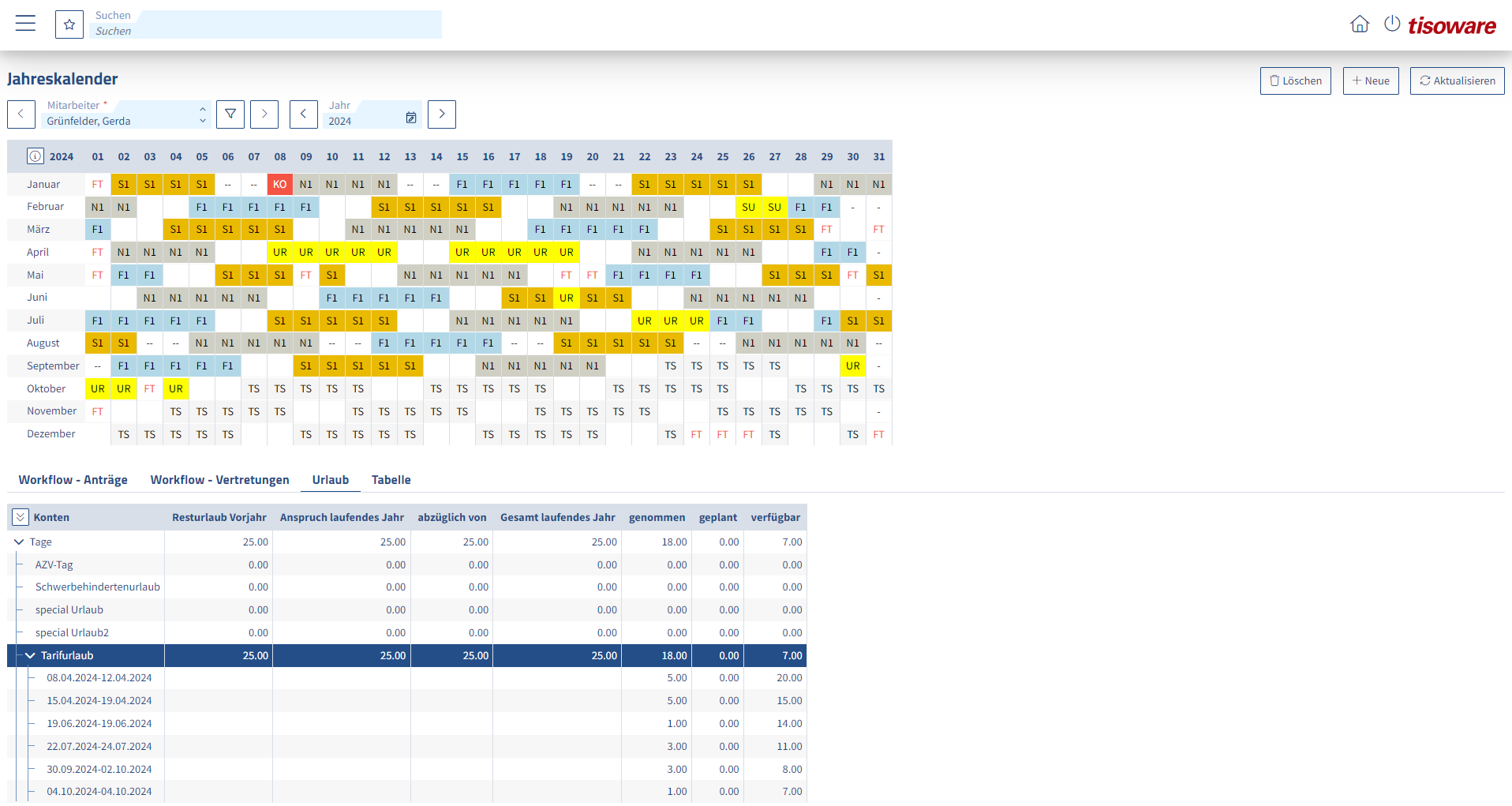The height and width of the screenshot is (806, 1512).
Task: Open the year calendar picker icon
Action: pos(411,118)
